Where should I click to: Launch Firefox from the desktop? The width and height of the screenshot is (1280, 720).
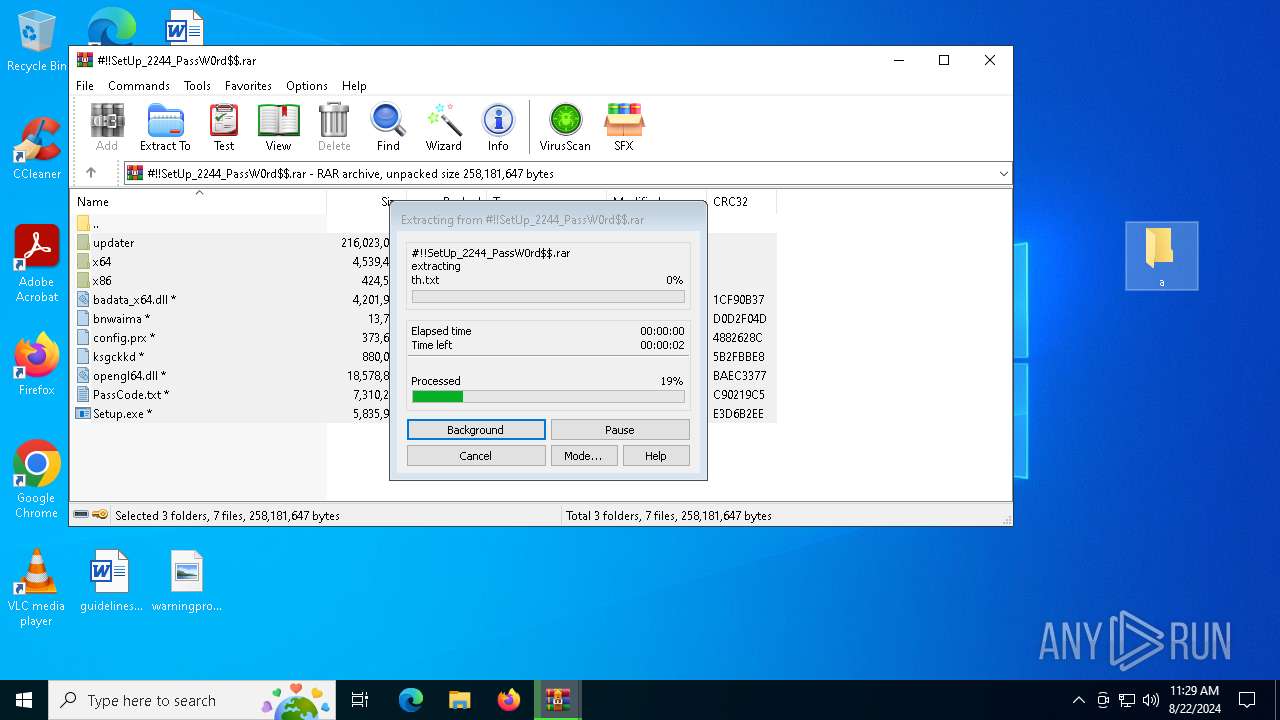[x=36, y=364]
